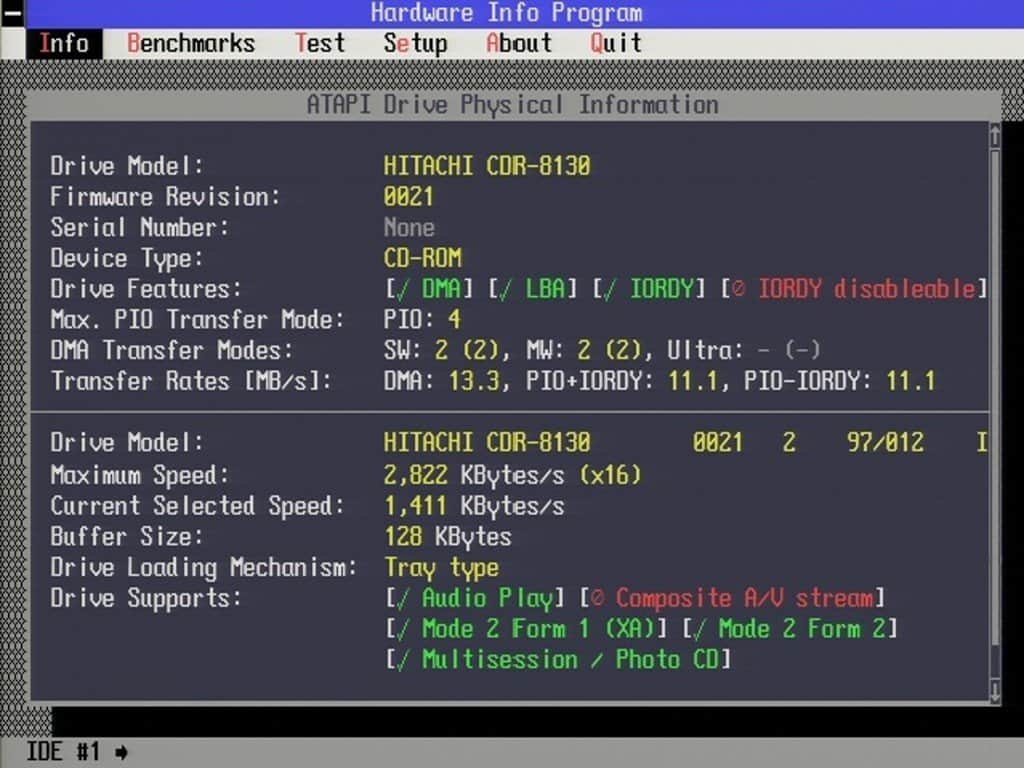This screenshot has height=768, width=1024.
Task: Click the 97/012 date value
Action: coord(886,443)
